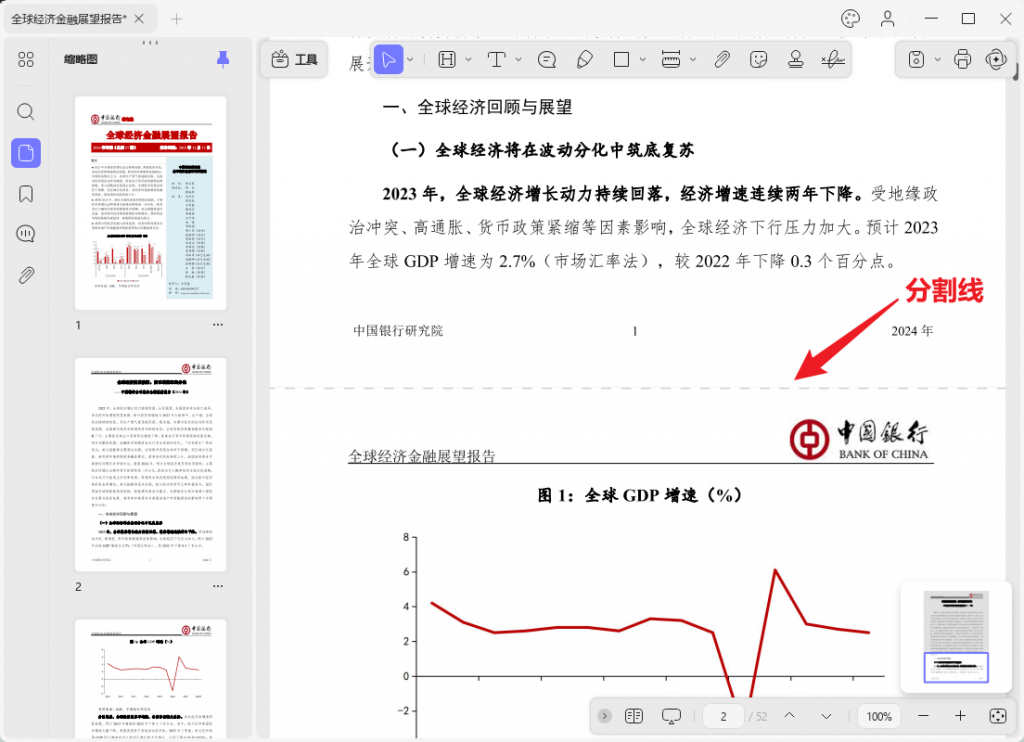Screen dimensions: 1024x742
Task: Select the pencil drawing tool
Action: (x=584, y=59)
